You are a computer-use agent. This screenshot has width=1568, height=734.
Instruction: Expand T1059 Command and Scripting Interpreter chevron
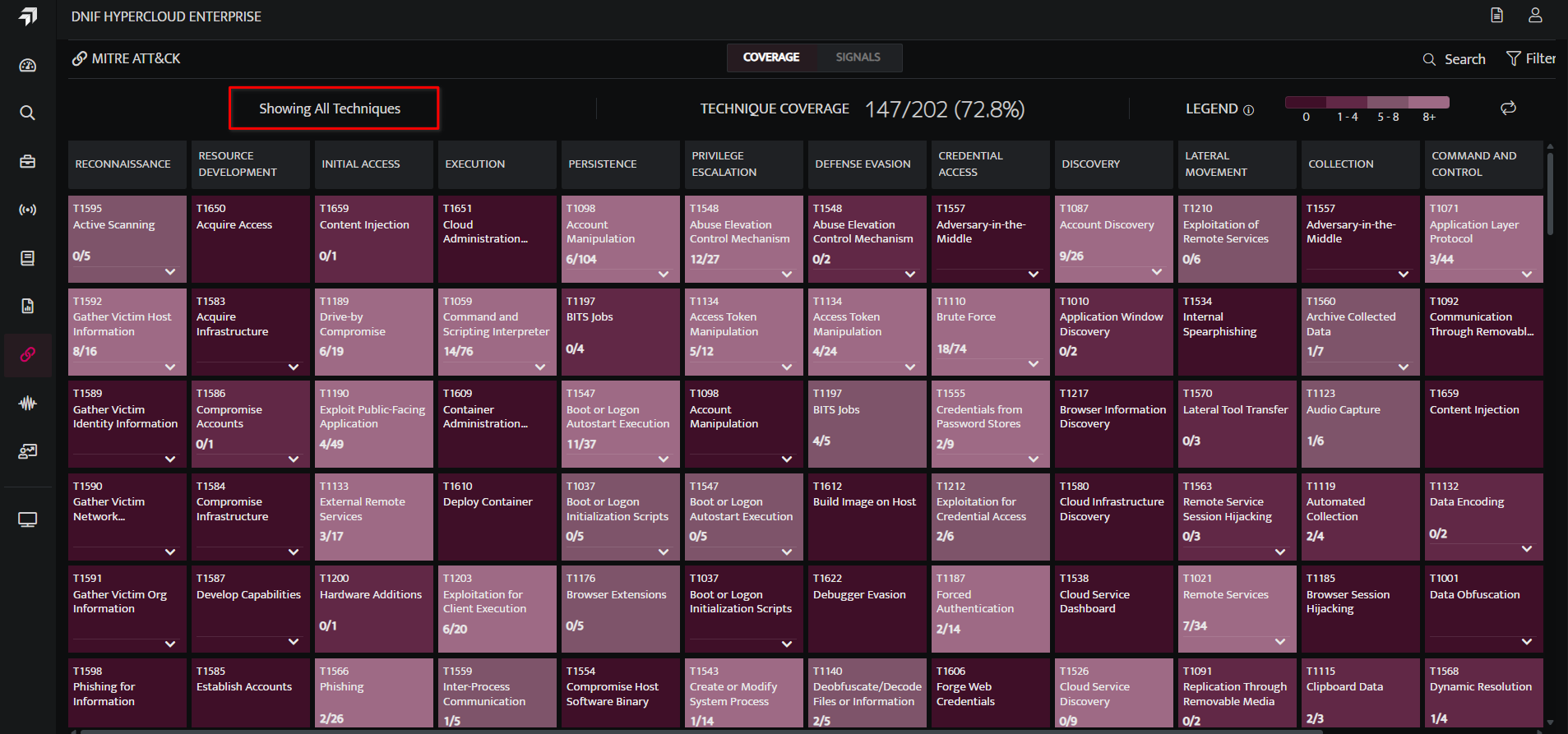pos(540,367)
